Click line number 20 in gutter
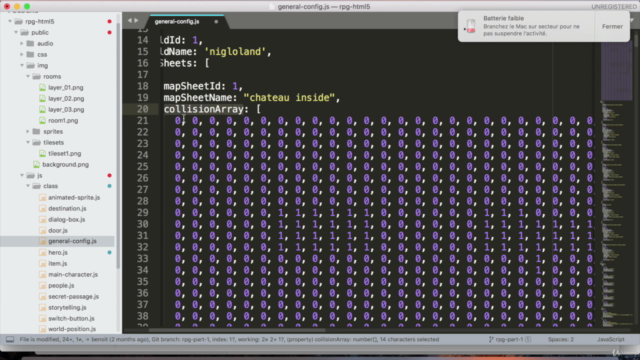 tap(142, 109)
